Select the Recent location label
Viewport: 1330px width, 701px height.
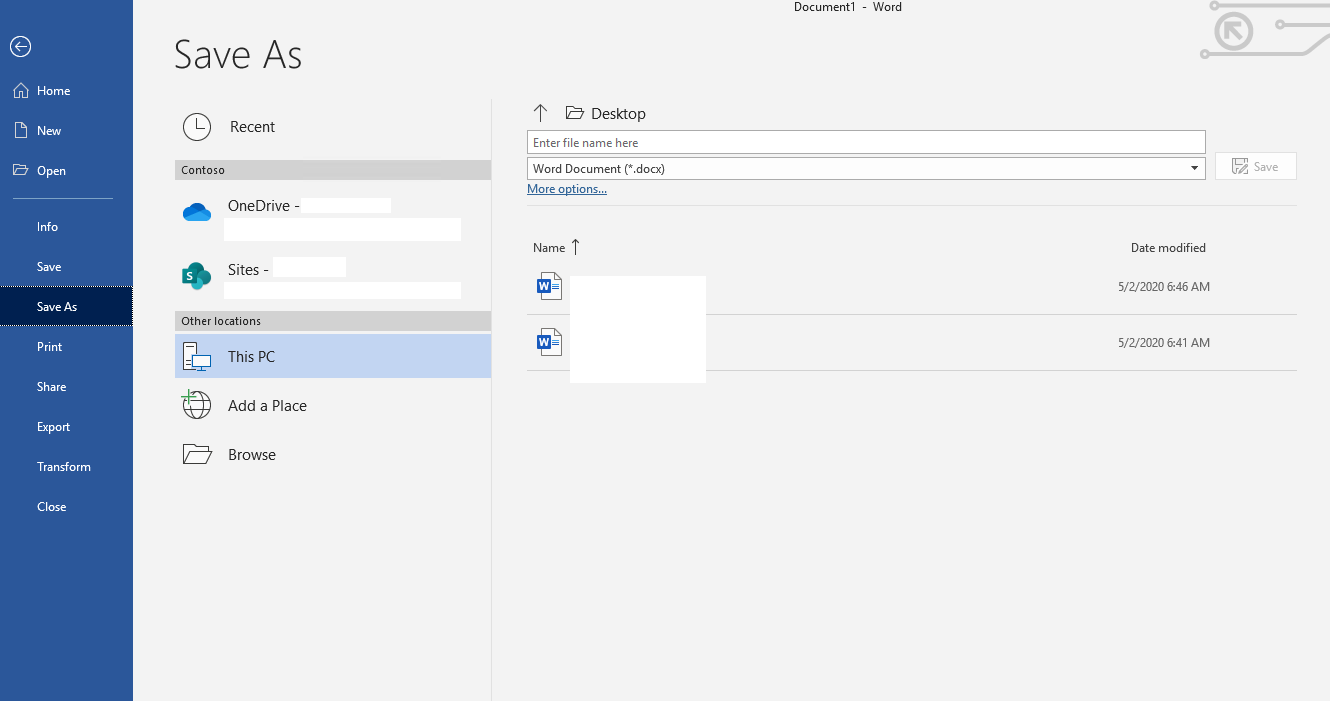(252, 127)
